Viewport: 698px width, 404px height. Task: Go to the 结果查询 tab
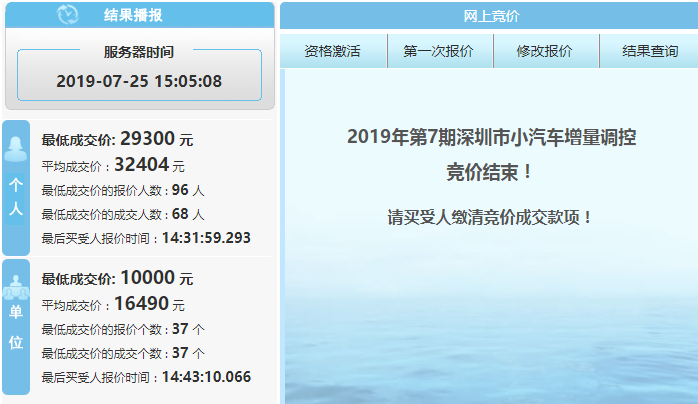click(x=649, y=51)
